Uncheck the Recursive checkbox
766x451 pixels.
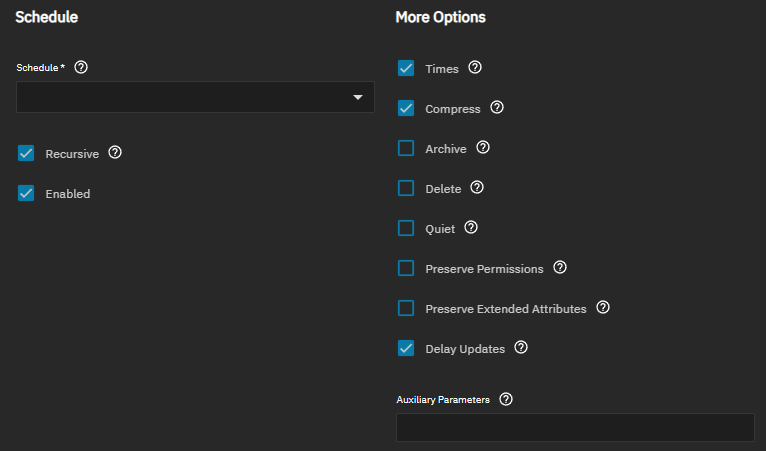pyautogui.click(x=26, y=153)
